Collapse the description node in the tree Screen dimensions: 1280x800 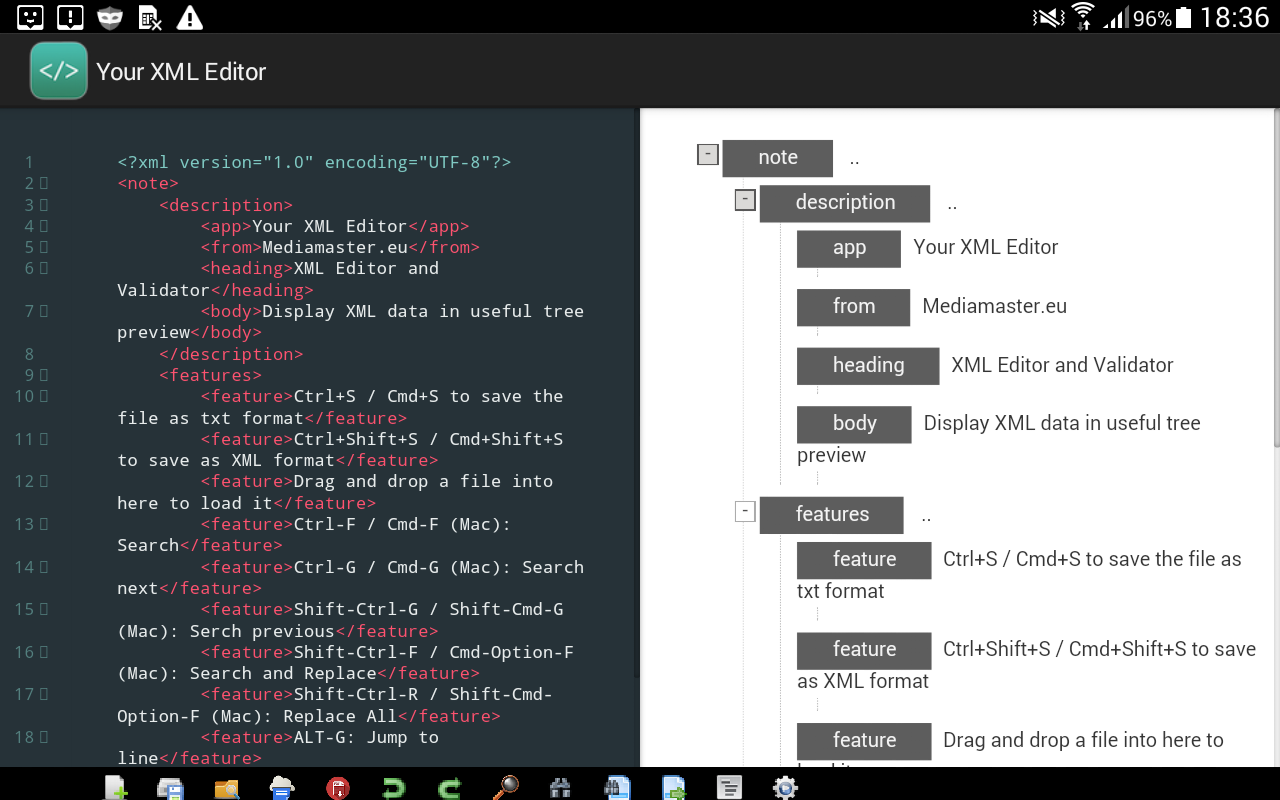tap(744, 200)
